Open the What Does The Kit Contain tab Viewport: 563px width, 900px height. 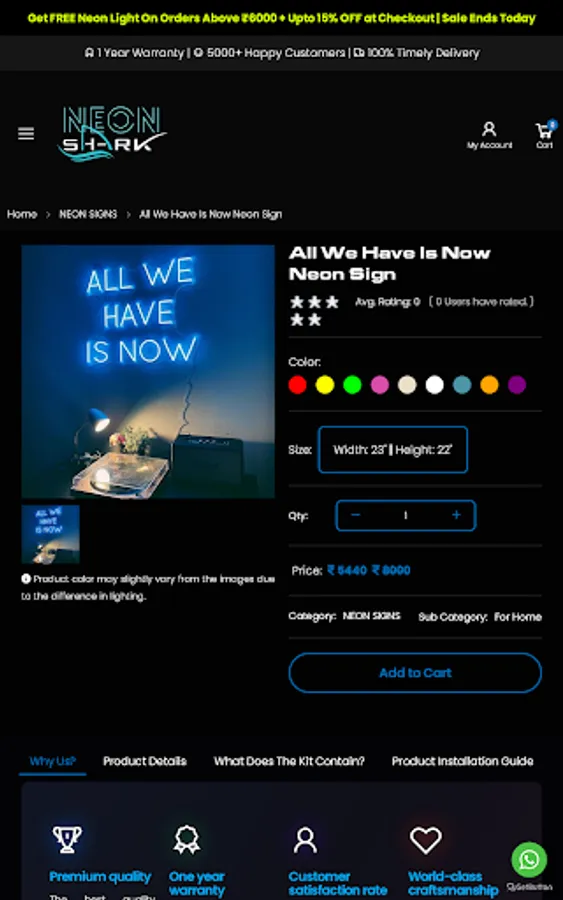click(x=289, y=761)
